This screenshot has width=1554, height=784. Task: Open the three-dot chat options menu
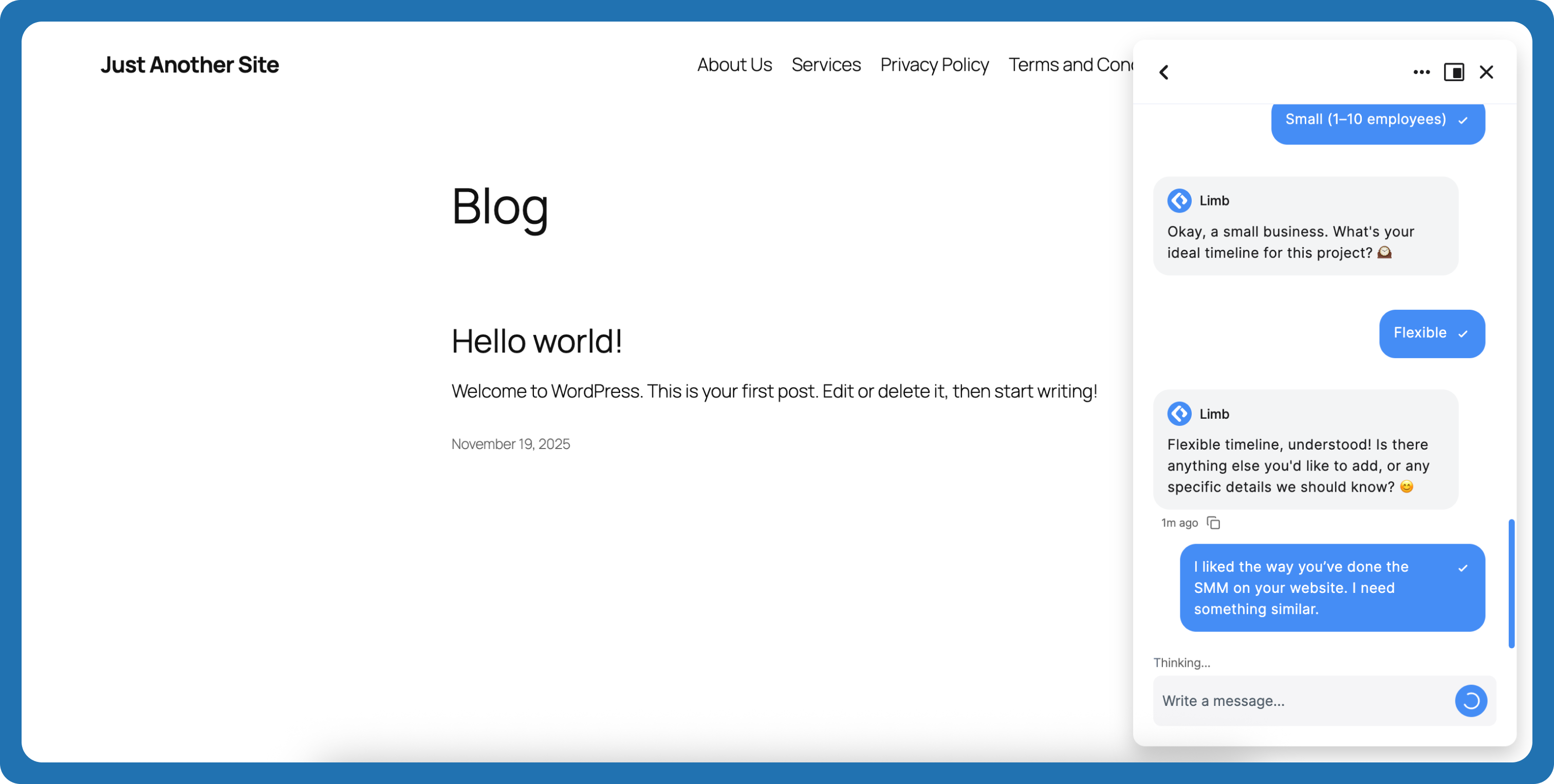[1421, 72]
